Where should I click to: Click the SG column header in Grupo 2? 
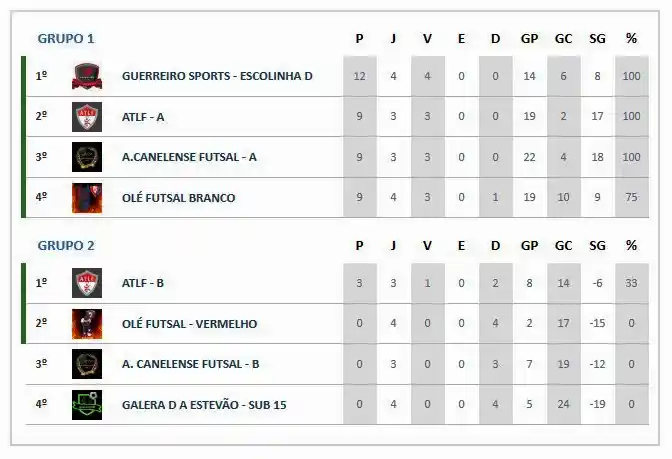click(x=597, y=246)
